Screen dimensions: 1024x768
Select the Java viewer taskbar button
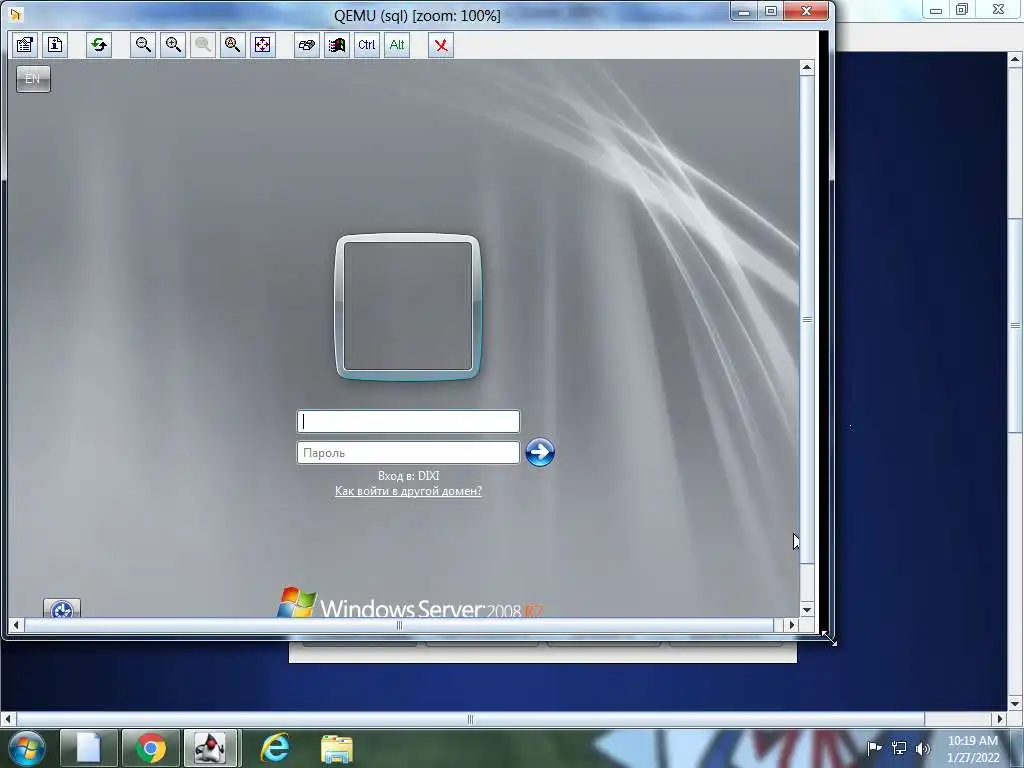point(211,748)
